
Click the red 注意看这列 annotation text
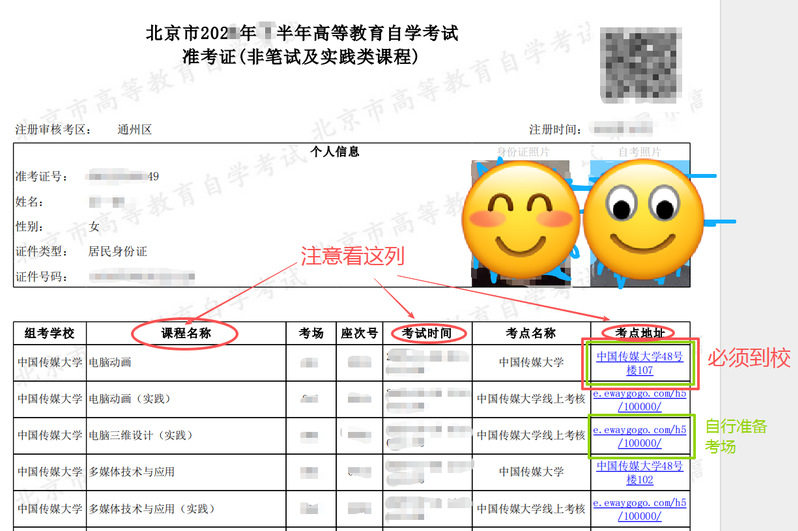click(353, 256)
